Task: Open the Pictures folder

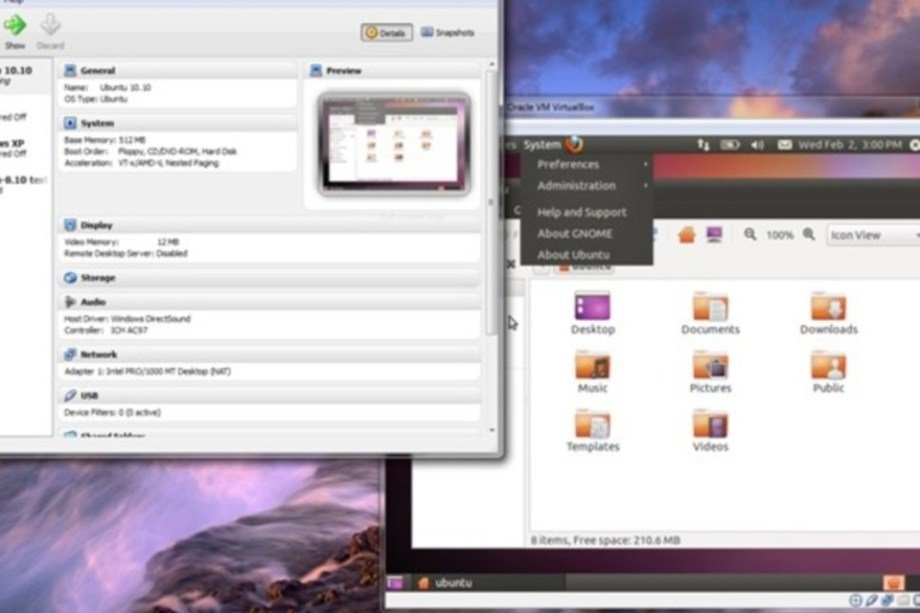Action: pos(710,372)
